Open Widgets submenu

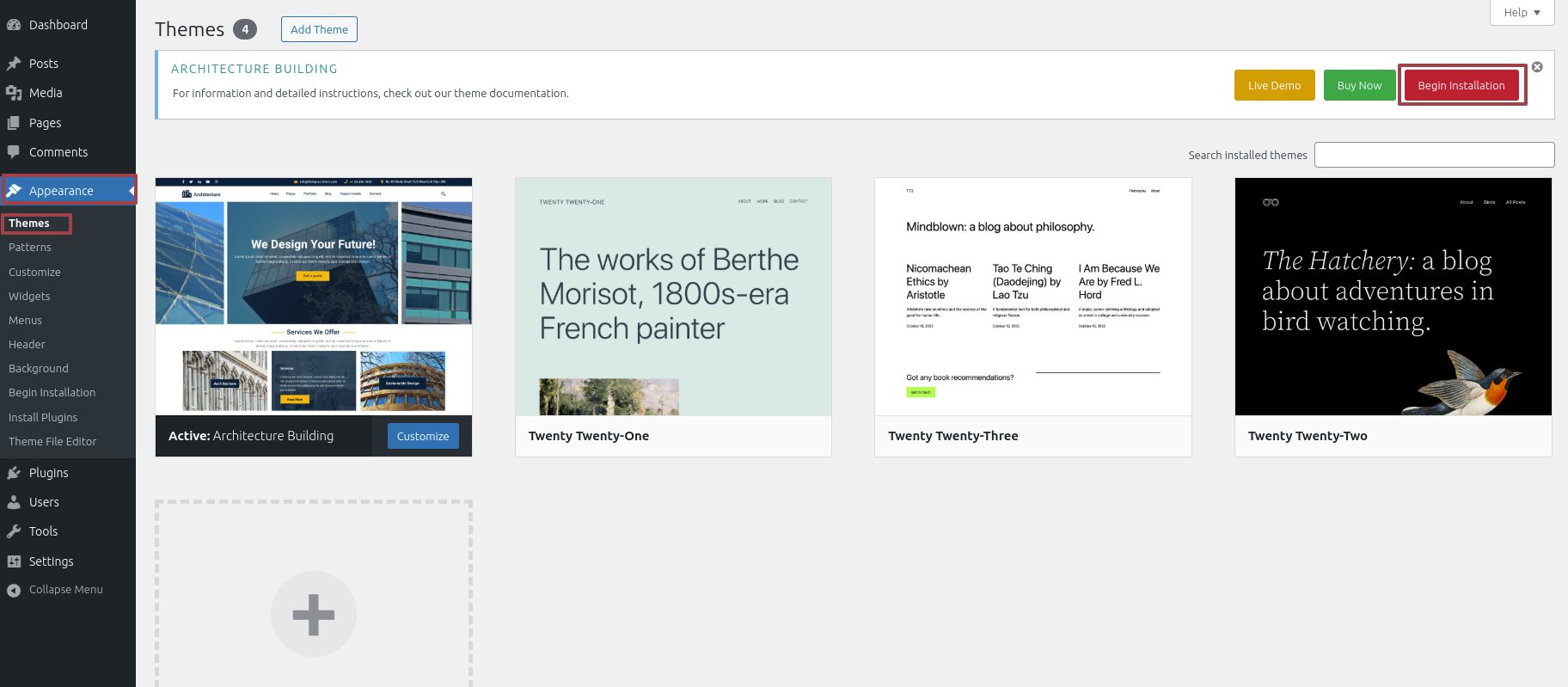[29, 297]
